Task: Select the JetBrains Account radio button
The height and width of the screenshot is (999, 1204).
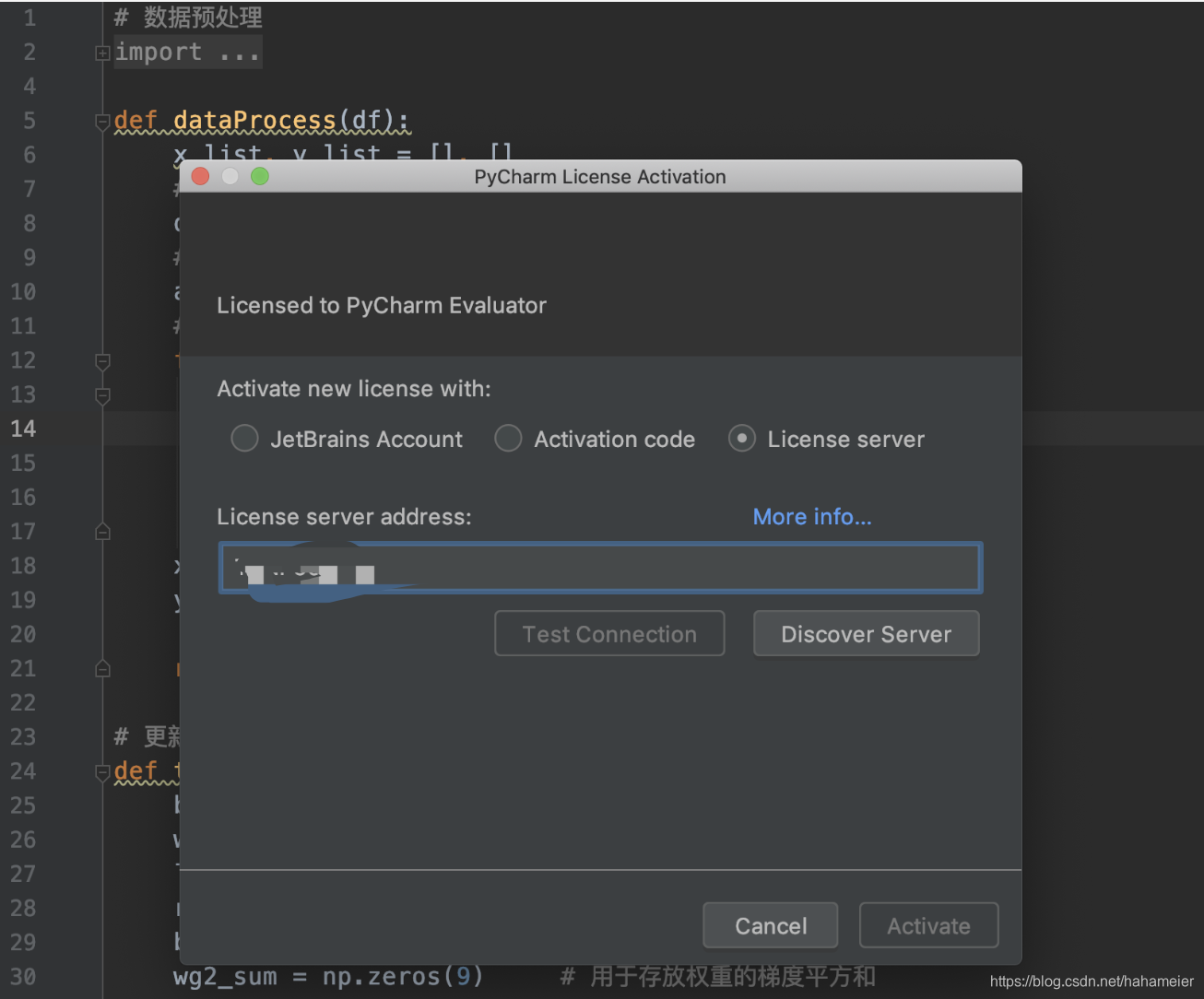Action: point(245,439)
